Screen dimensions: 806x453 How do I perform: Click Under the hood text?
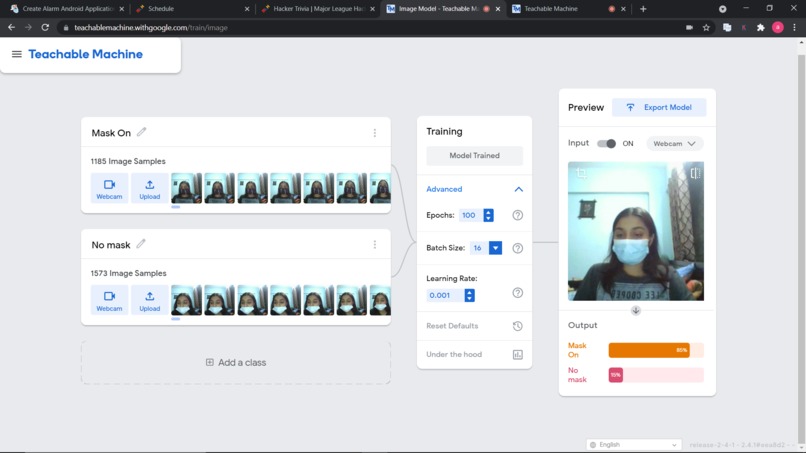point(454,354)
